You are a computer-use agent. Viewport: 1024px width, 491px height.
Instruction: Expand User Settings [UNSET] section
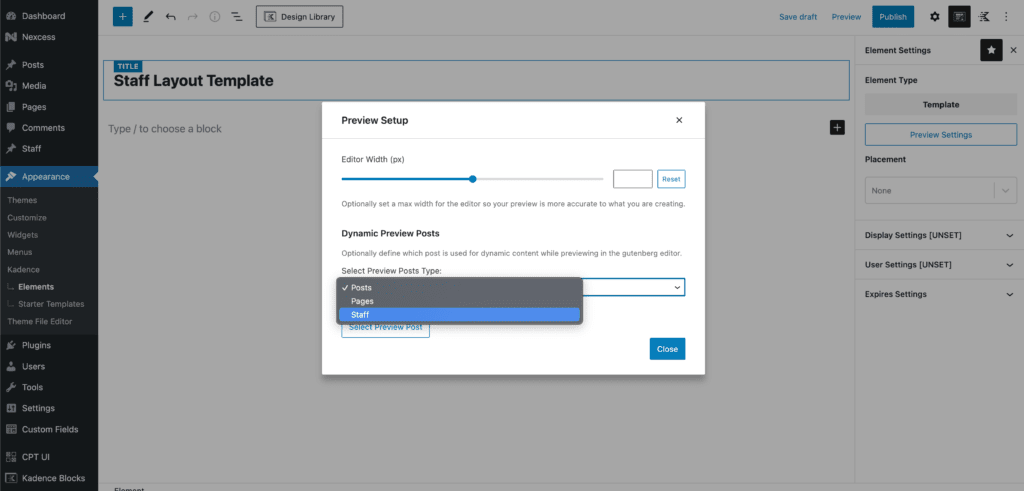click(940, 264)
